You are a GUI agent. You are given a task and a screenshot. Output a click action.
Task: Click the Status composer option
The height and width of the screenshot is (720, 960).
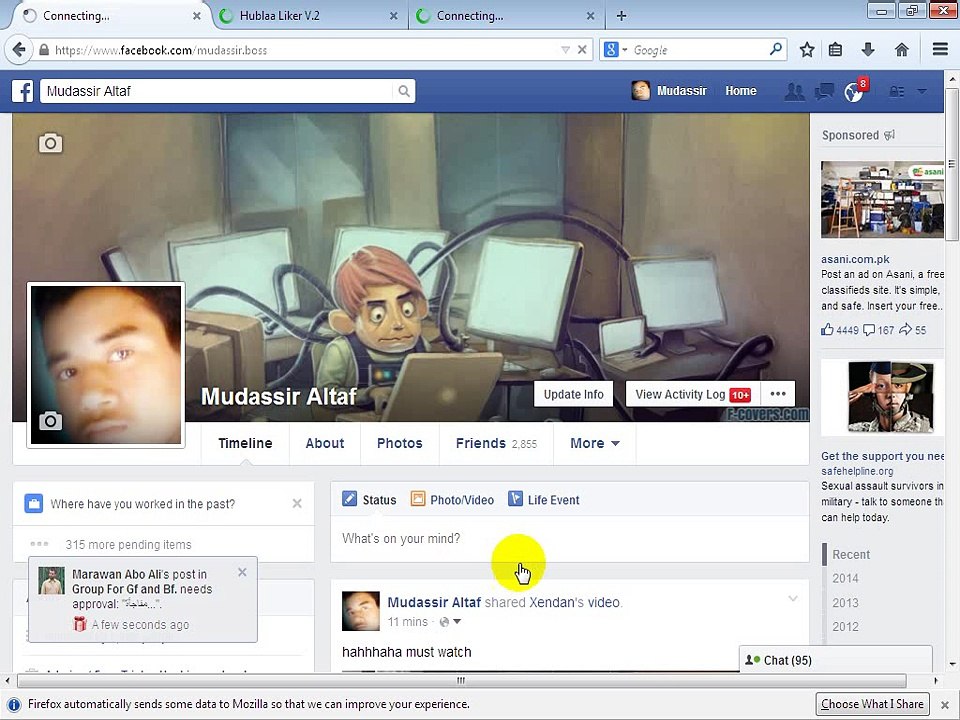point(369,500)
